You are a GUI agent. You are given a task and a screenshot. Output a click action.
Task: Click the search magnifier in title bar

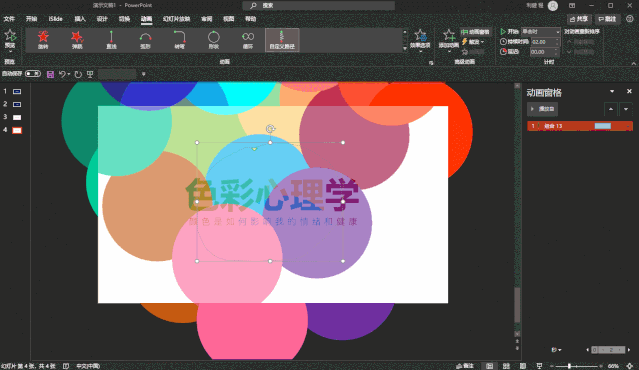(253, 5)
